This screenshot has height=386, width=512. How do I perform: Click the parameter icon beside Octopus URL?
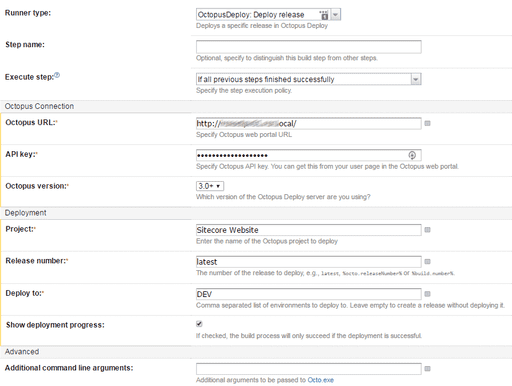tap(427, 123)
